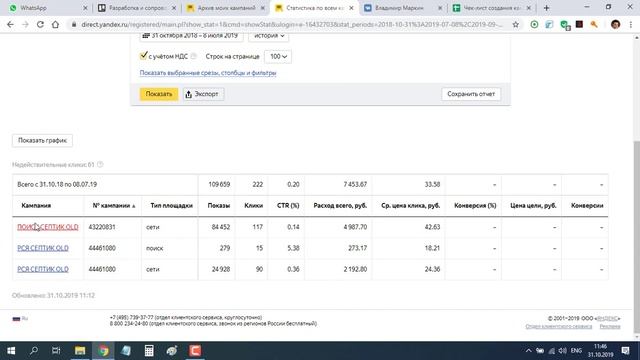Switch to Разработка и сопрово tab

point(138,8)
